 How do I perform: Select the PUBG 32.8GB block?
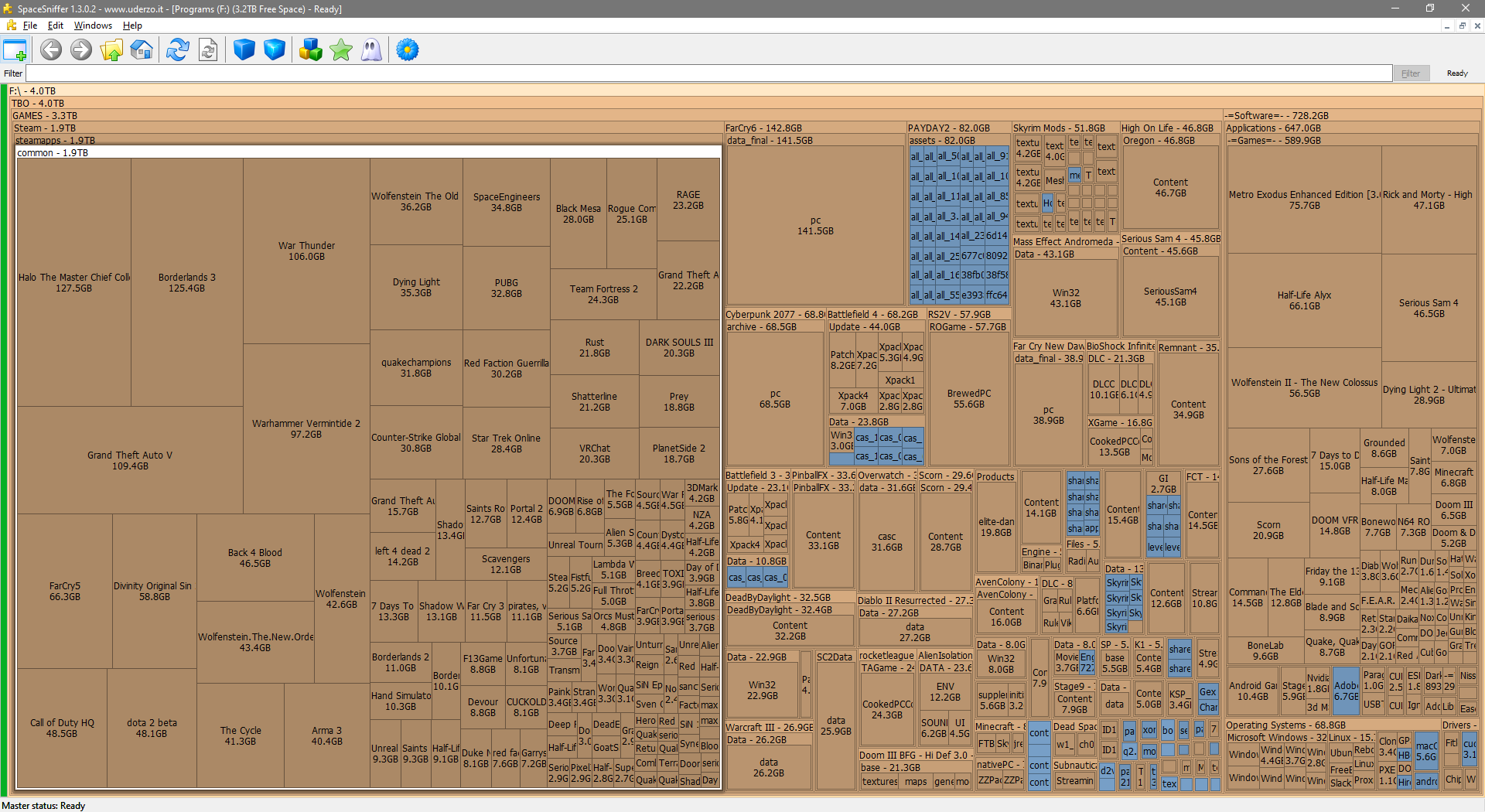point(507,288)
